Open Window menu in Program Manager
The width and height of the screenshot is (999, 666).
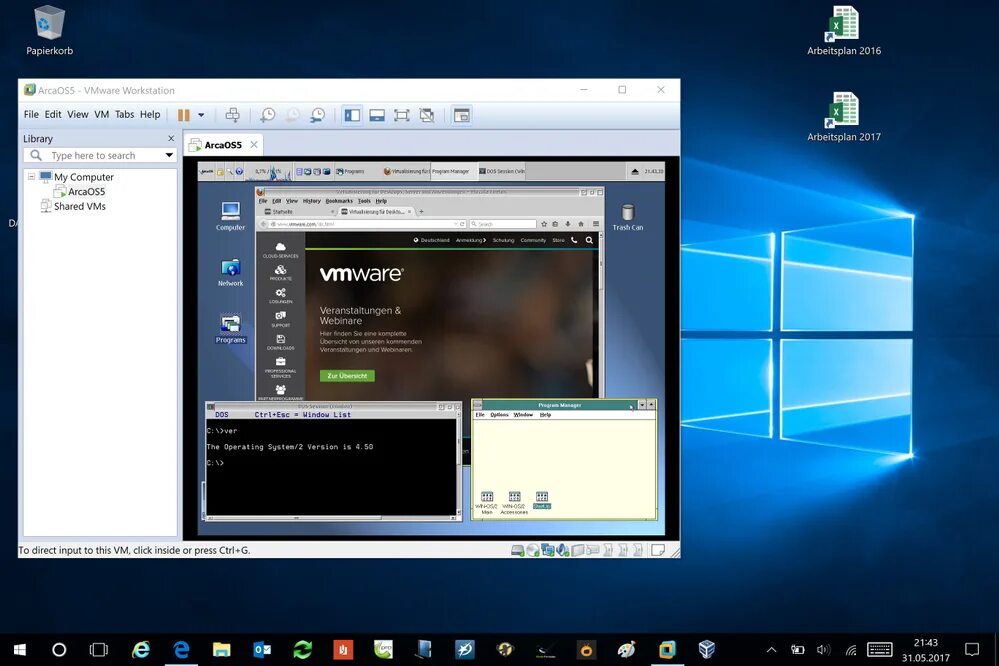pos(523,415)
